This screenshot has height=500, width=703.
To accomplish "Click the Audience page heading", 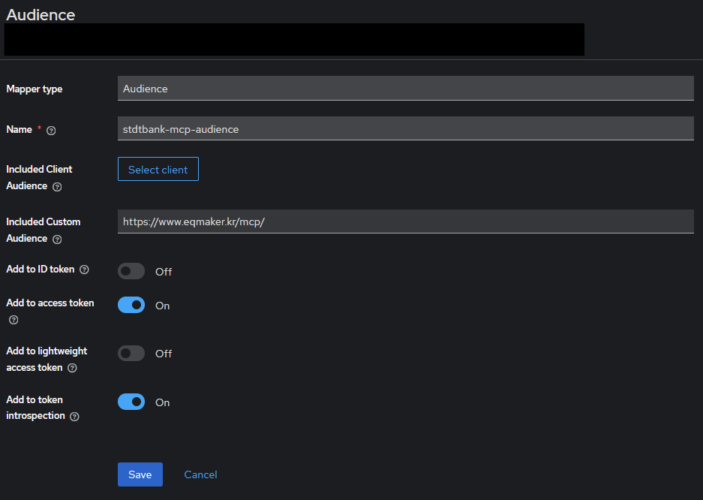I will tap(41, 15).
